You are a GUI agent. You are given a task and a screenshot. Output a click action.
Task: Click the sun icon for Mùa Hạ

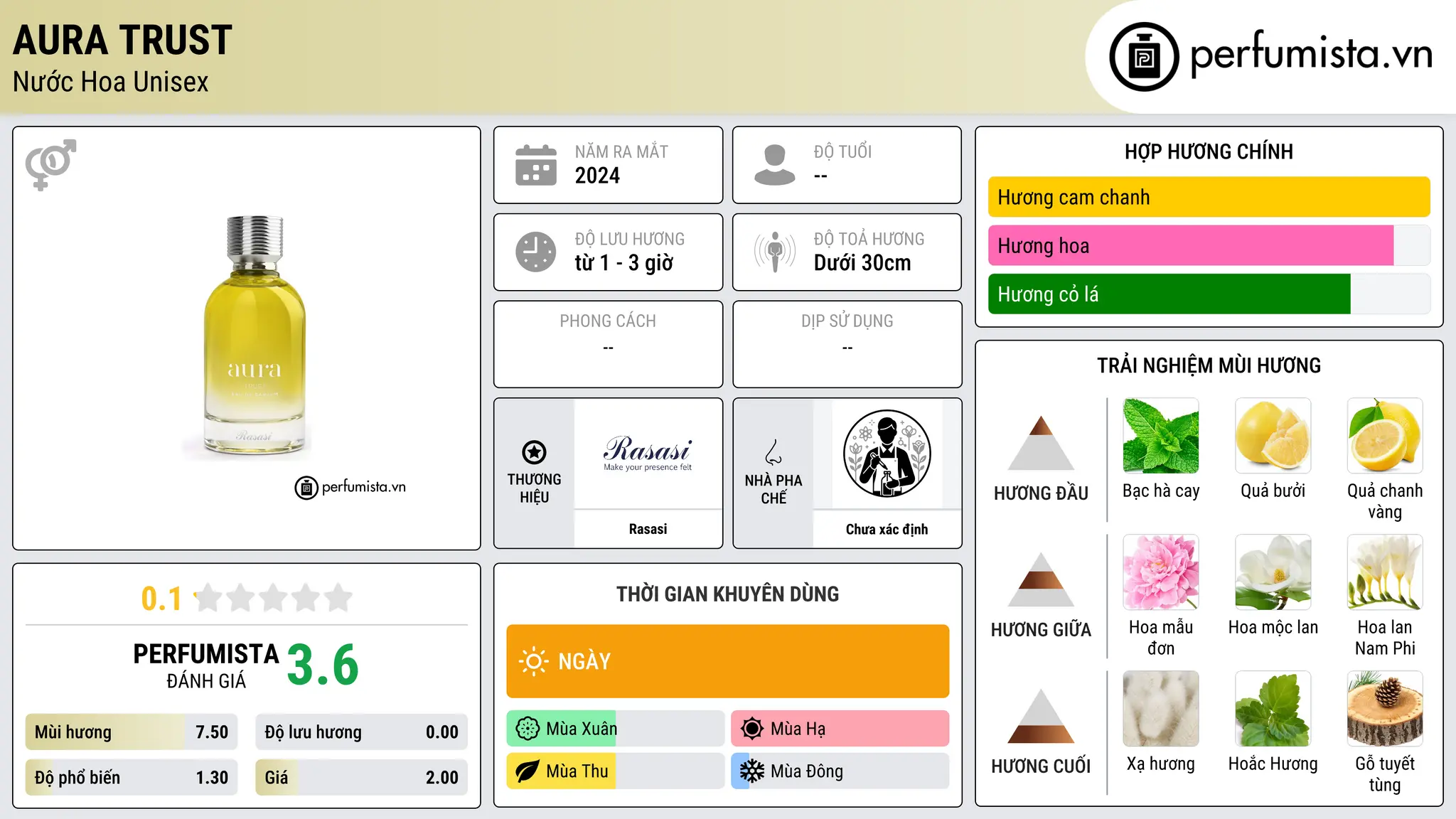pyautogui.click(x=752, y=729)
